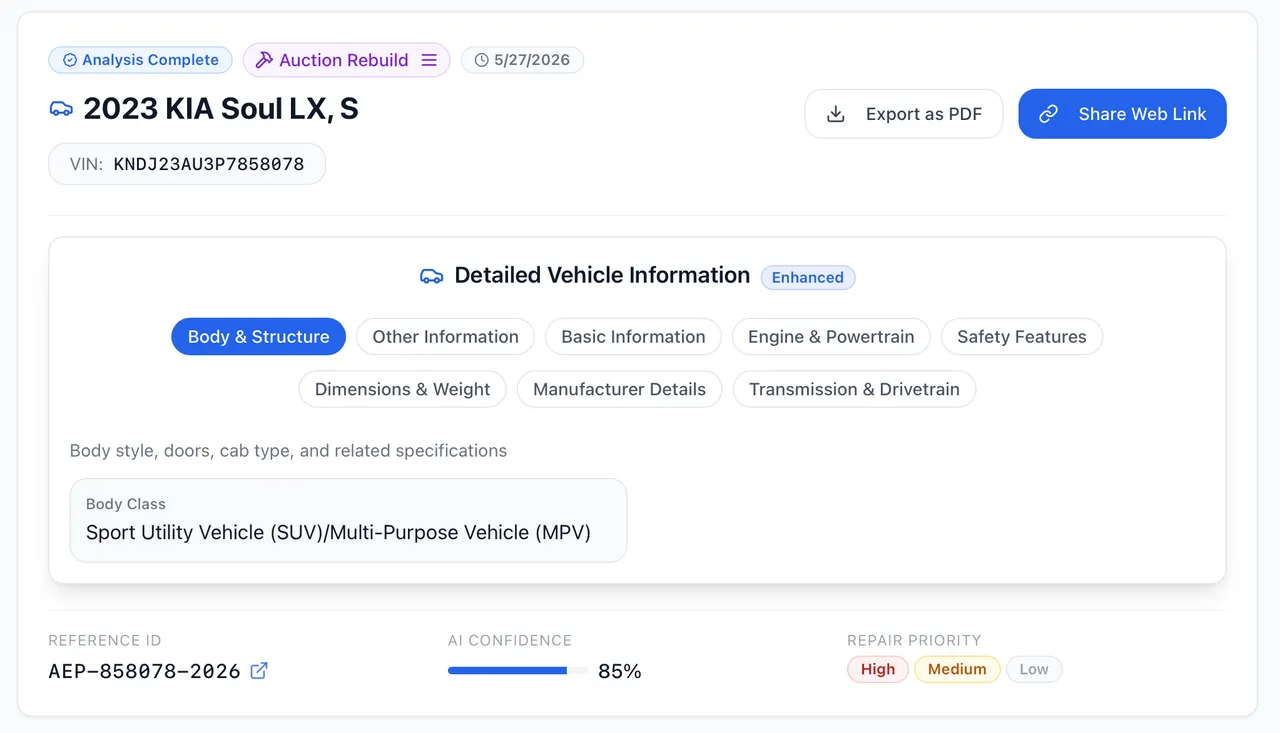The image size is (1280, 733).
Task: Switch to Engine & Powertrain tab
Action: click(831, 337)
